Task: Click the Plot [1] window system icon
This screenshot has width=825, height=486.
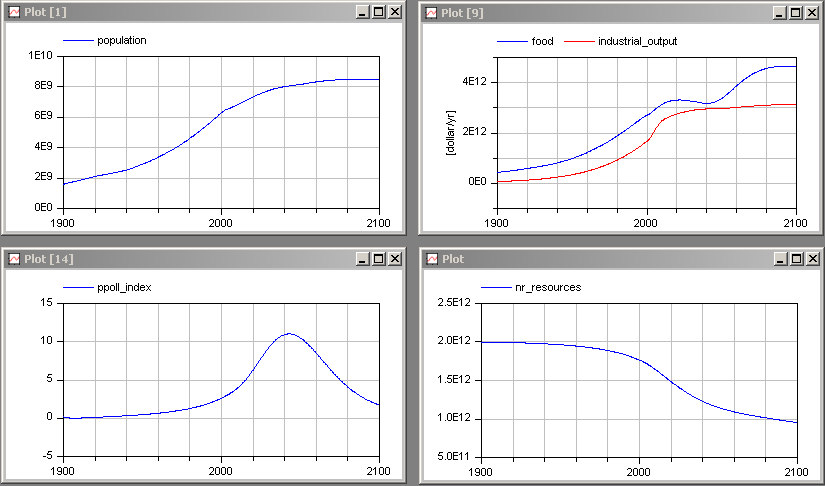Action: pos(15,12)
